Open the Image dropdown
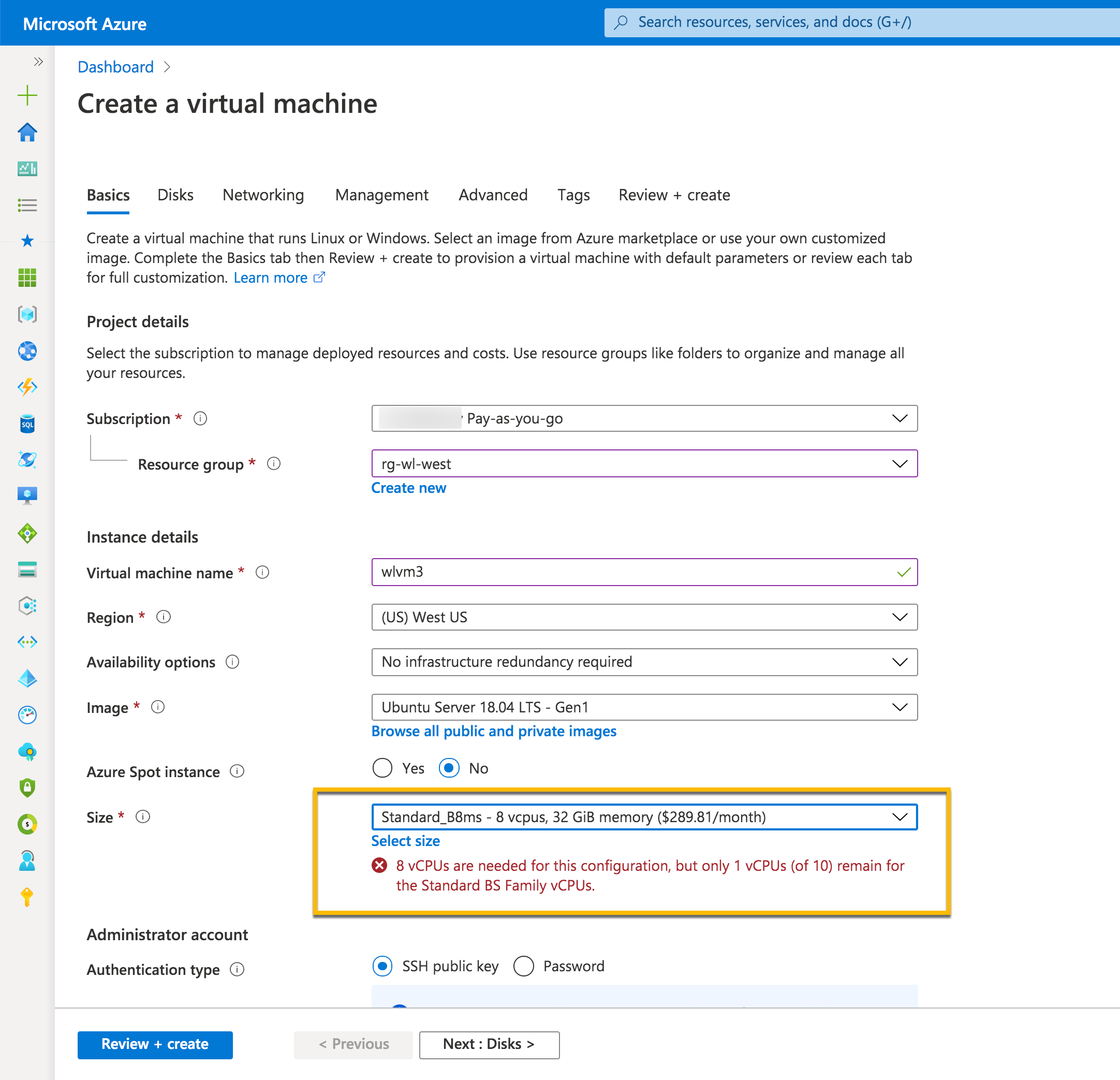Screen dimensions: 1120x1080 click(x=644, y=707)
